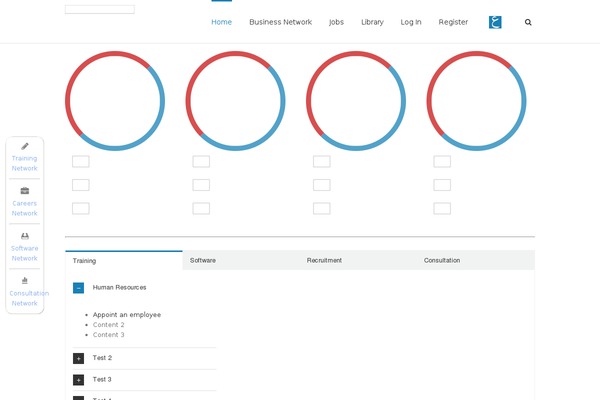Screen dimensions: 600x400
Task: Click the chart icon above Consultation Network
Action: point(24,281)
